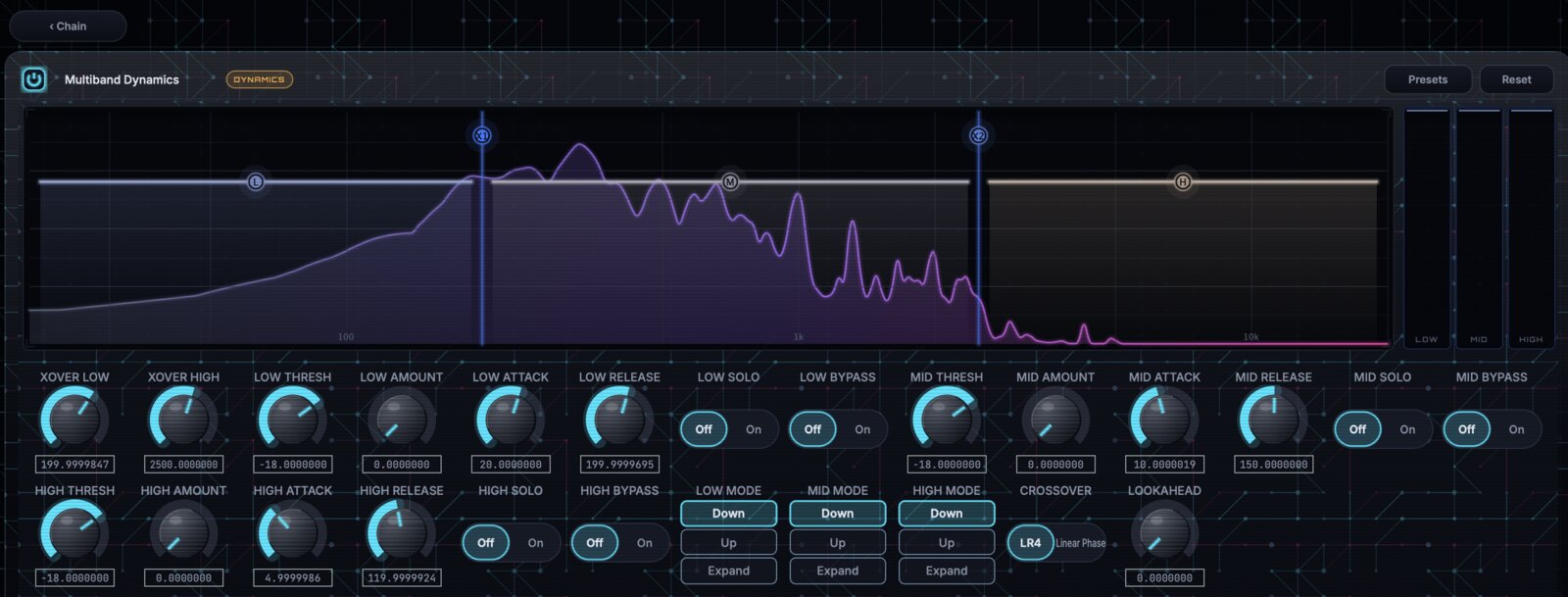Click the Low Release knob
This screenshot has width=1568, height=597.
[619, 419]
